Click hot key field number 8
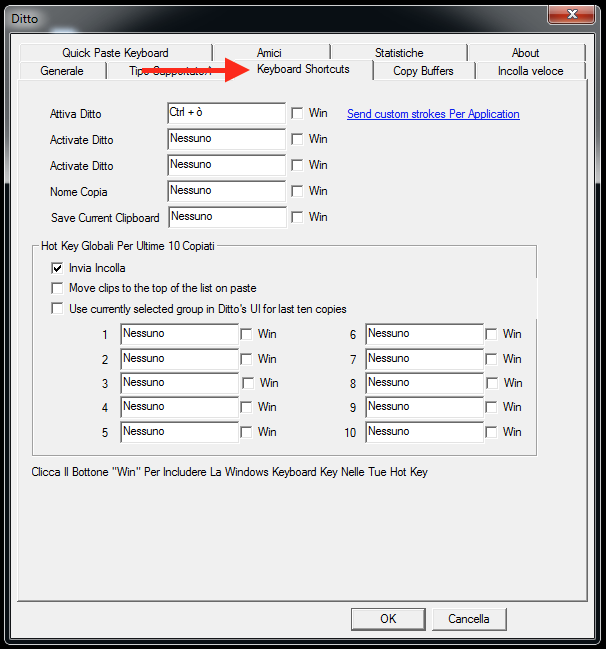Image resolution: width=606 pixels, height=649 pixels. click(424, 383)
